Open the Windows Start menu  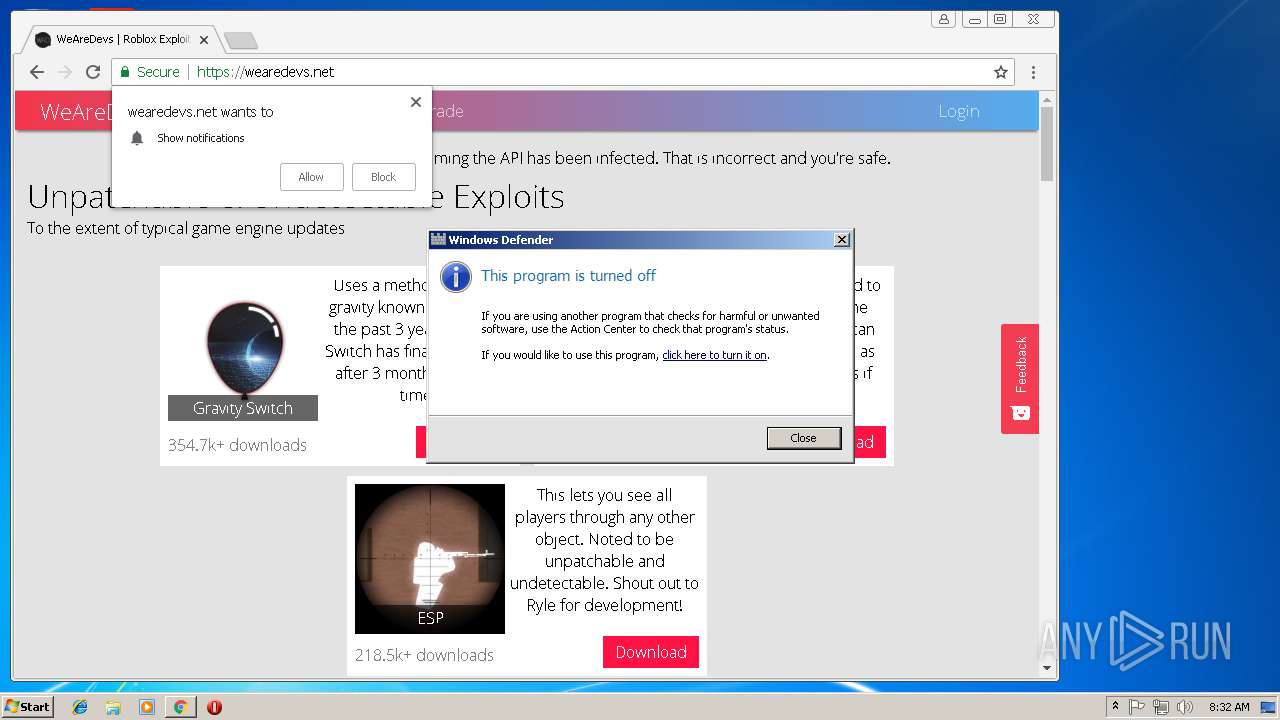(x=28, y=707)
